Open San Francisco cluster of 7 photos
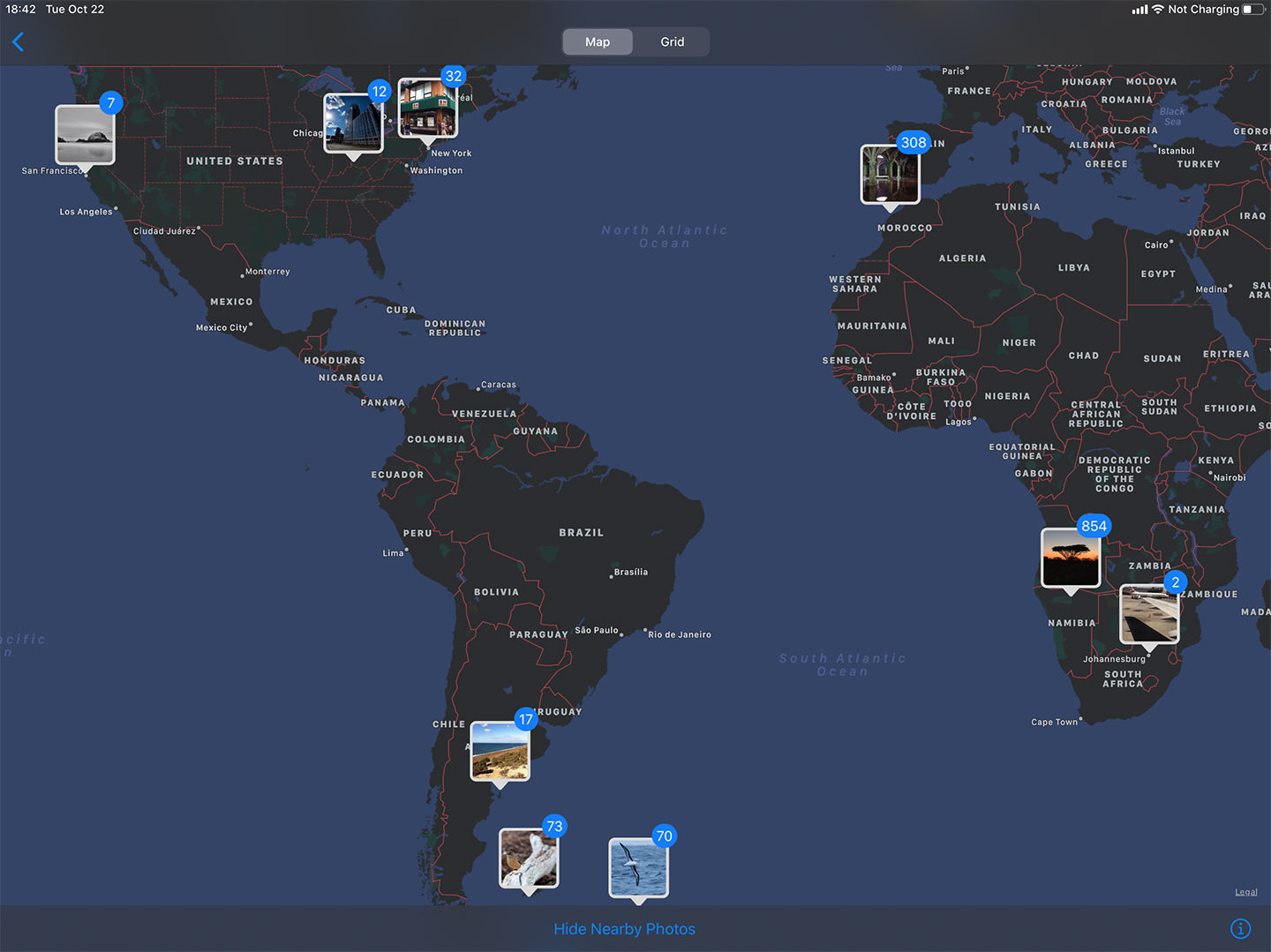 tap(85, 135)
